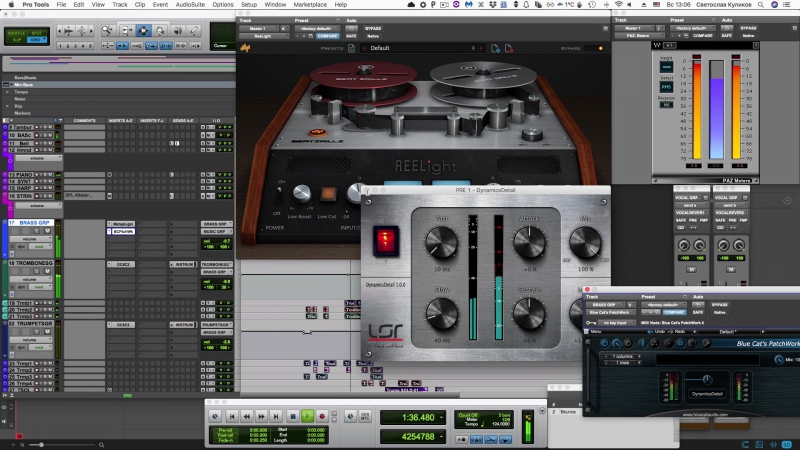Open sub counter 4254788 format dropdown
The height and width of the screenshot is (450, 800).
(x=442, y=437)
